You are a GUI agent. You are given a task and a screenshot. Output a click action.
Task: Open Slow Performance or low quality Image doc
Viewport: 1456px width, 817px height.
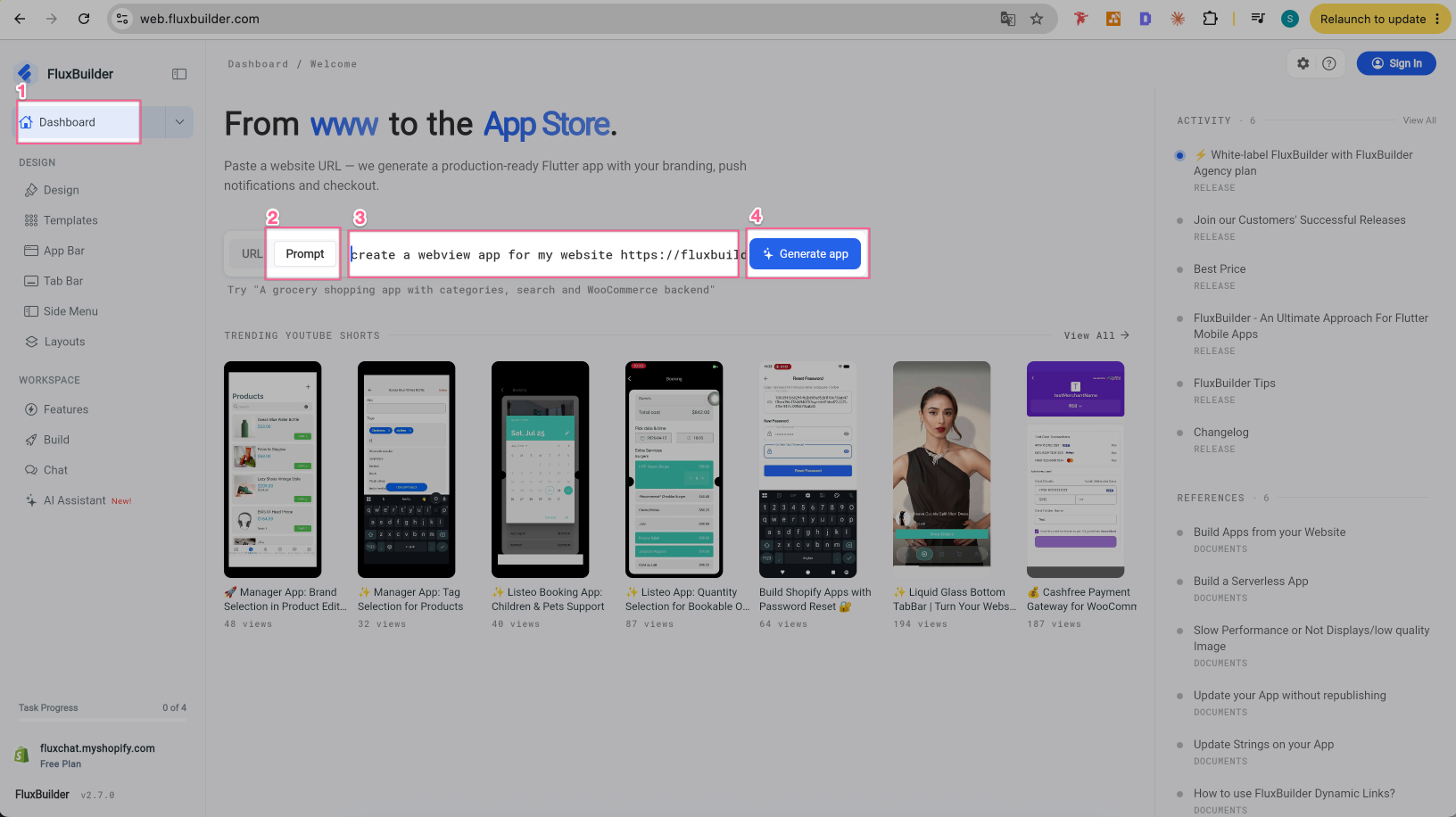(1311, 638)
